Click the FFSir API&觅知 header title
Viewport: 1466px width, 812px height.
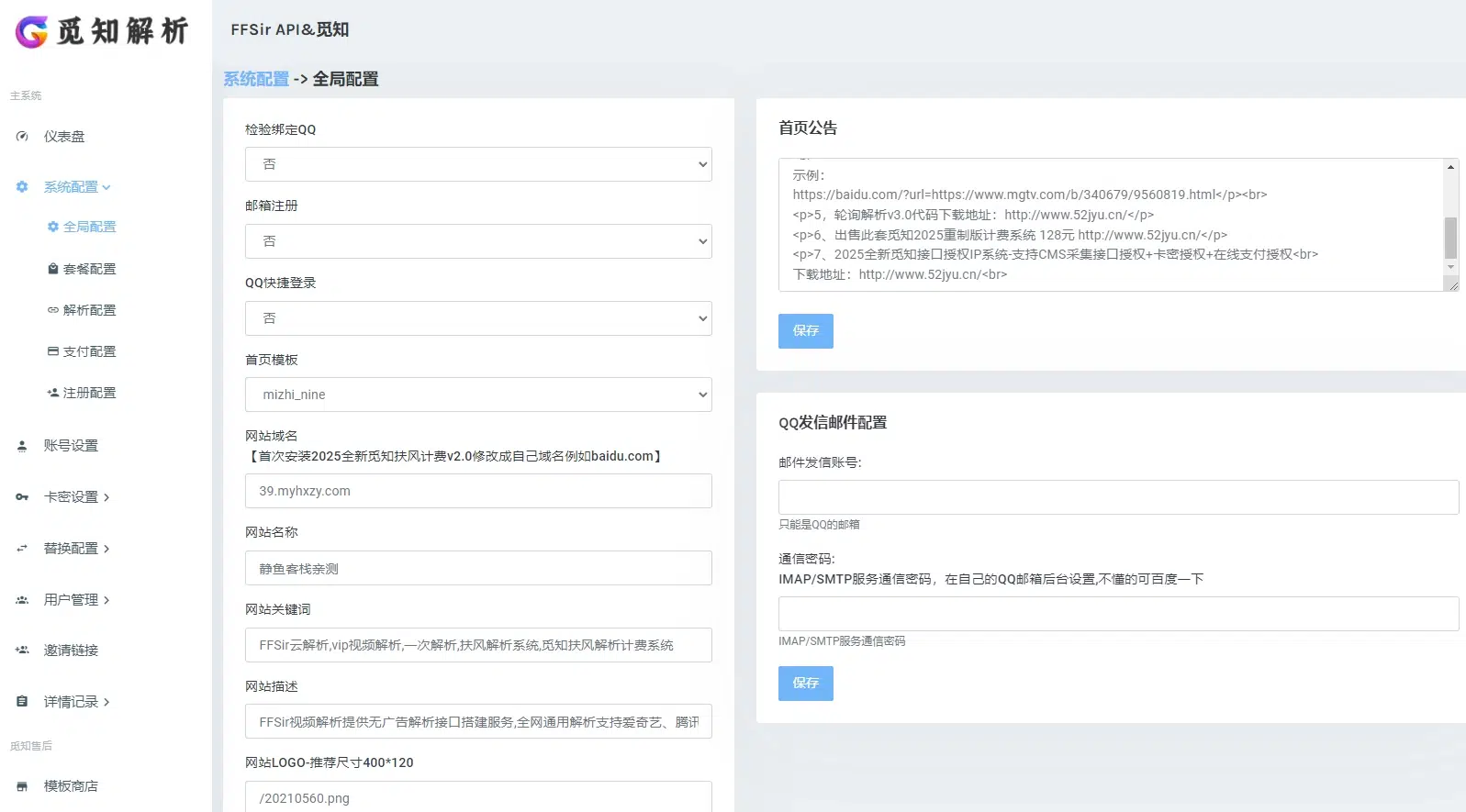pos(290,29)
